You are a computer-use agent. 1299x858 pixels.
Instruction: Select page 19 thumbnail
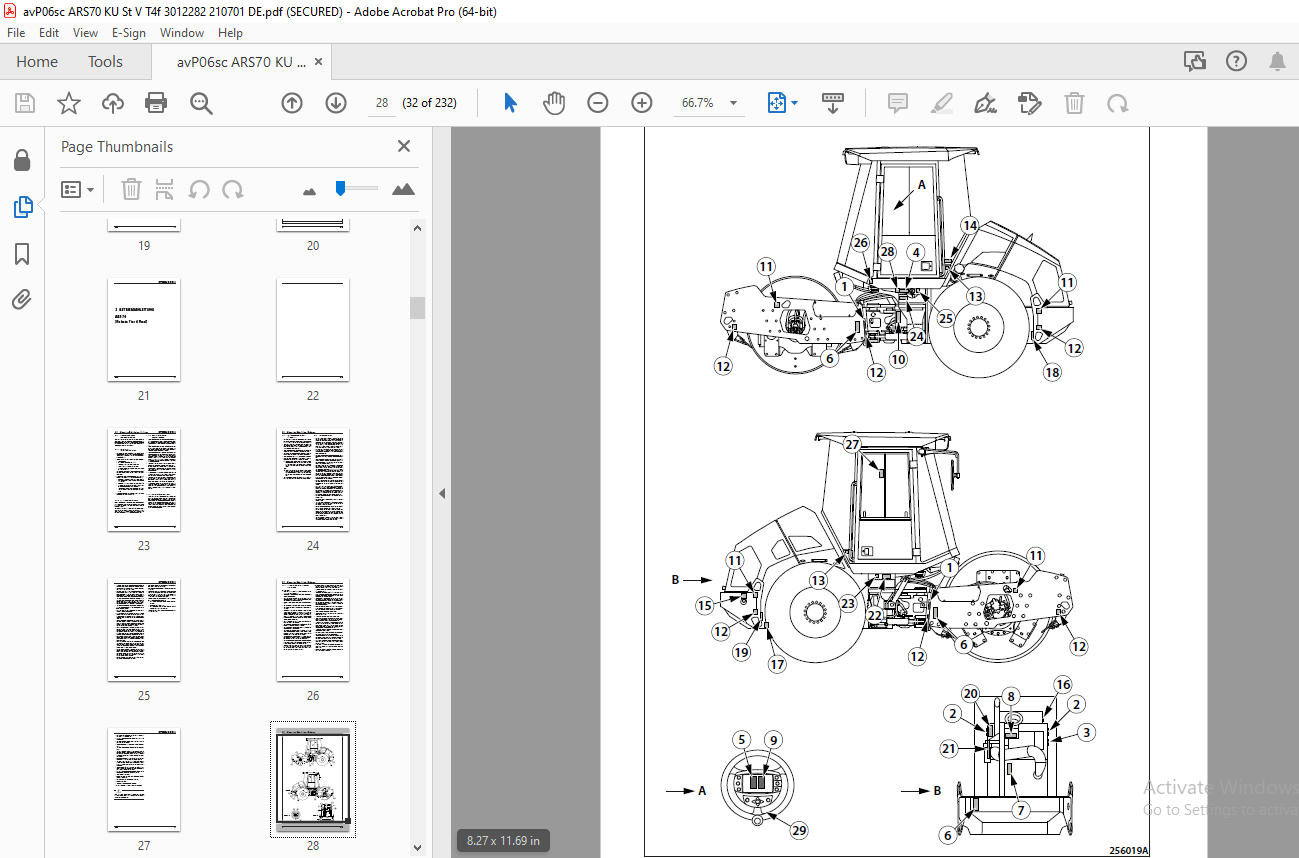[144, 226]
